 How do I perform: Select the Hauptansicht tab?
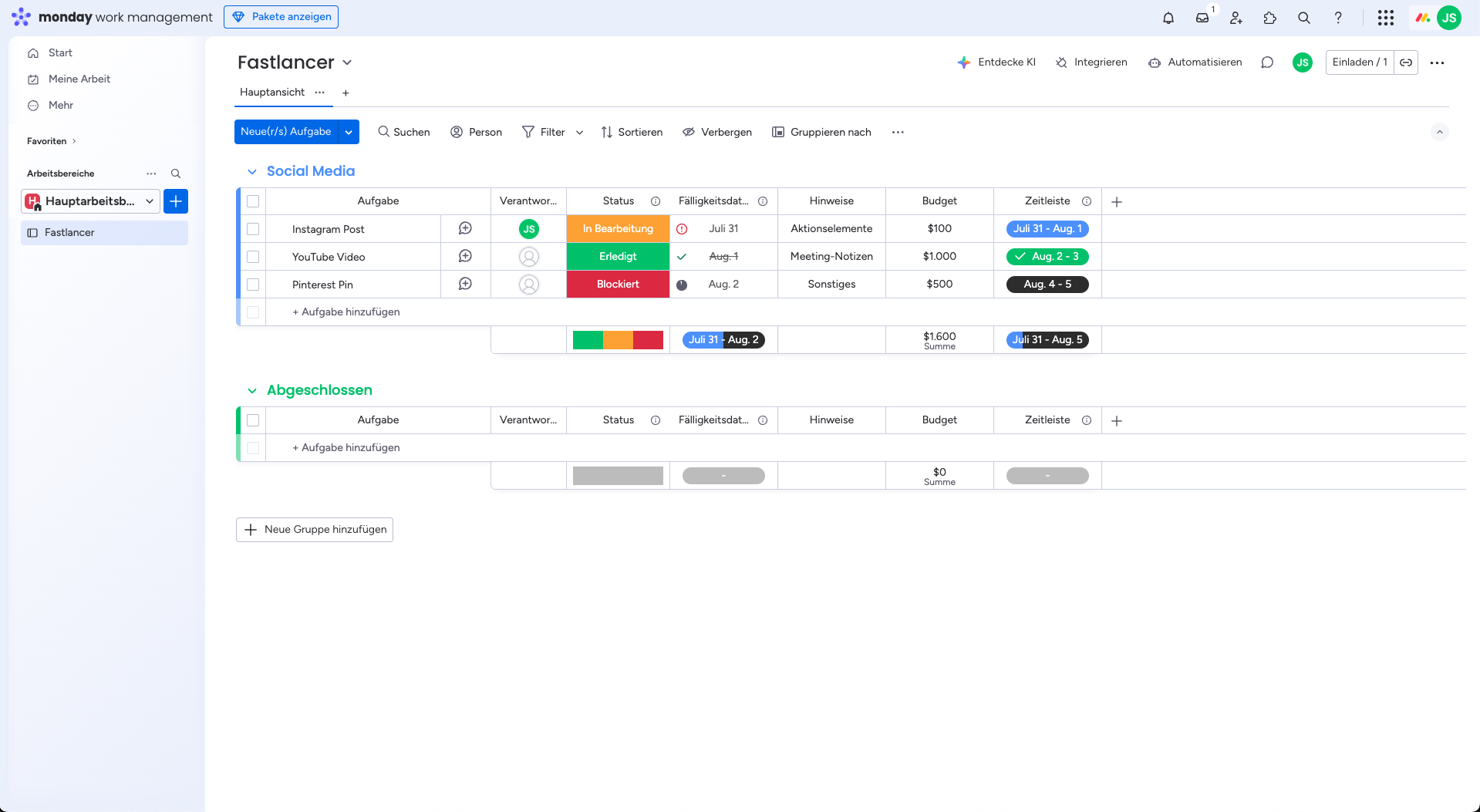(272, 92)
